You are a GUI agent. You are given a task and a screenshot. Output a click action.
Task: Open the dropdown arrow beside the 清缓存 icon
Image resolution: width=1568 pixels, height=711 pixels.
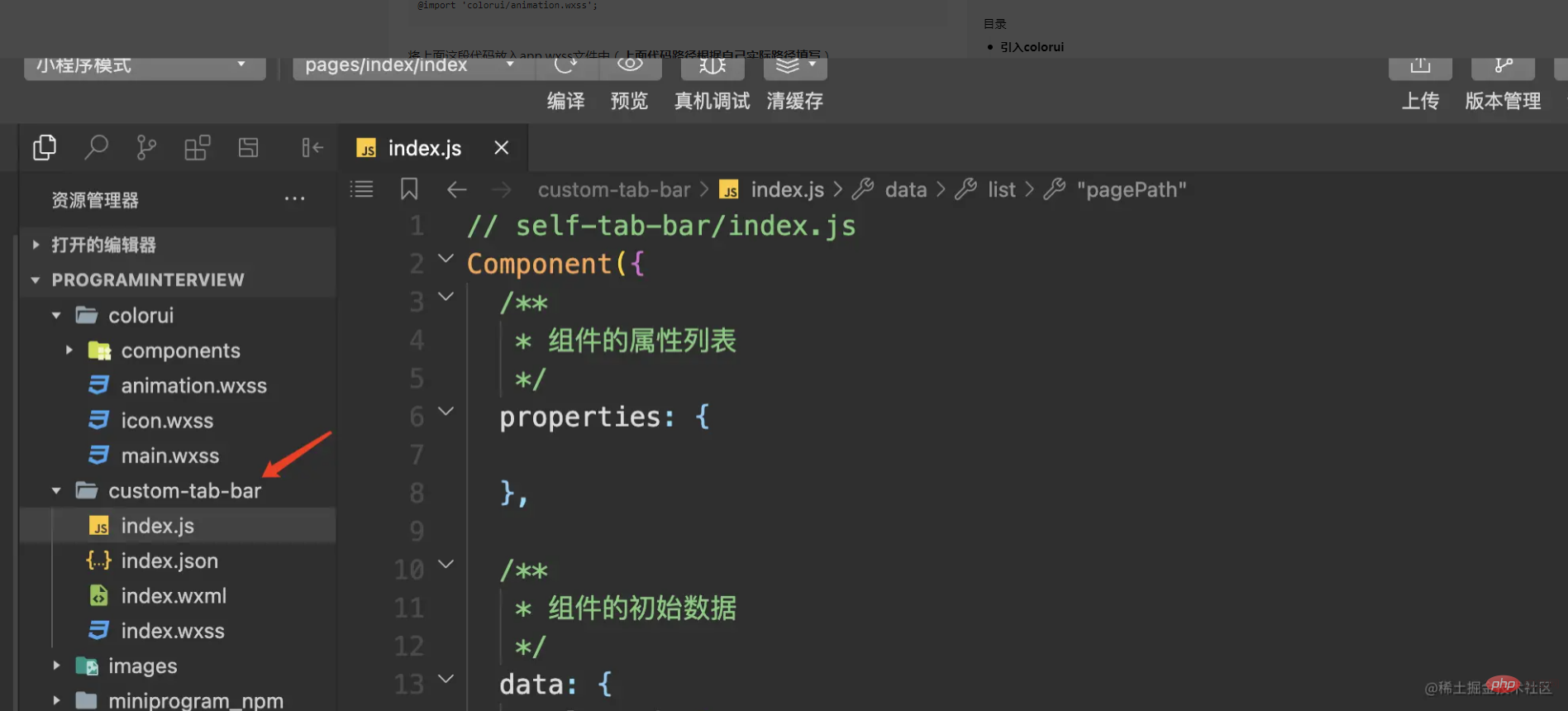click(x=813, y=64)
